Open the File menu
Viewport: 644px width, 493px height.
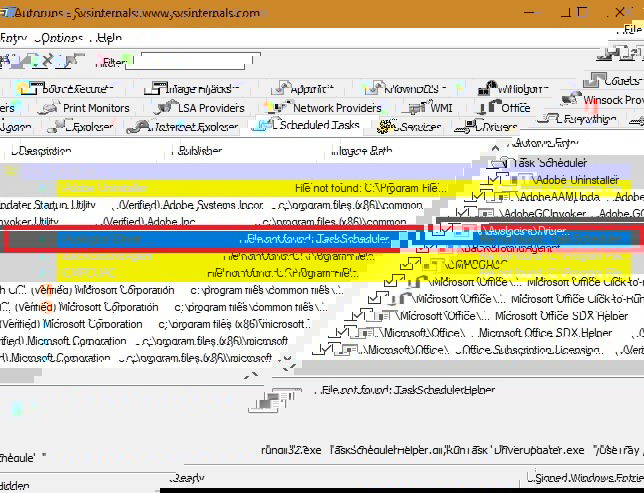633,30
